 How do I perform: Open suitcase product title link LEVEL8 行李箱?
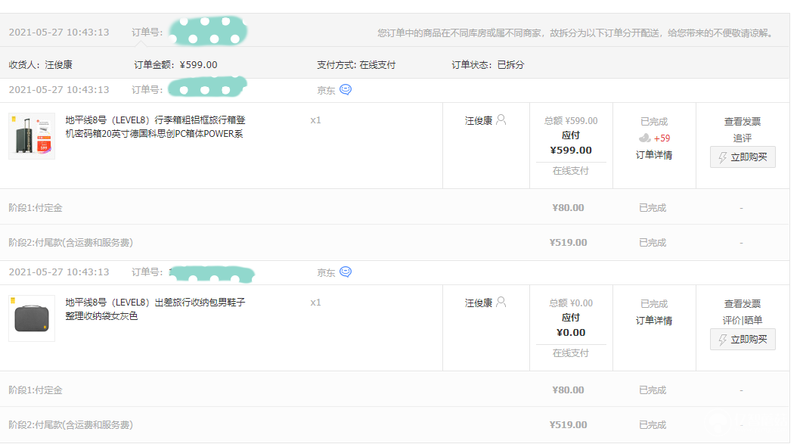point(155,127)
